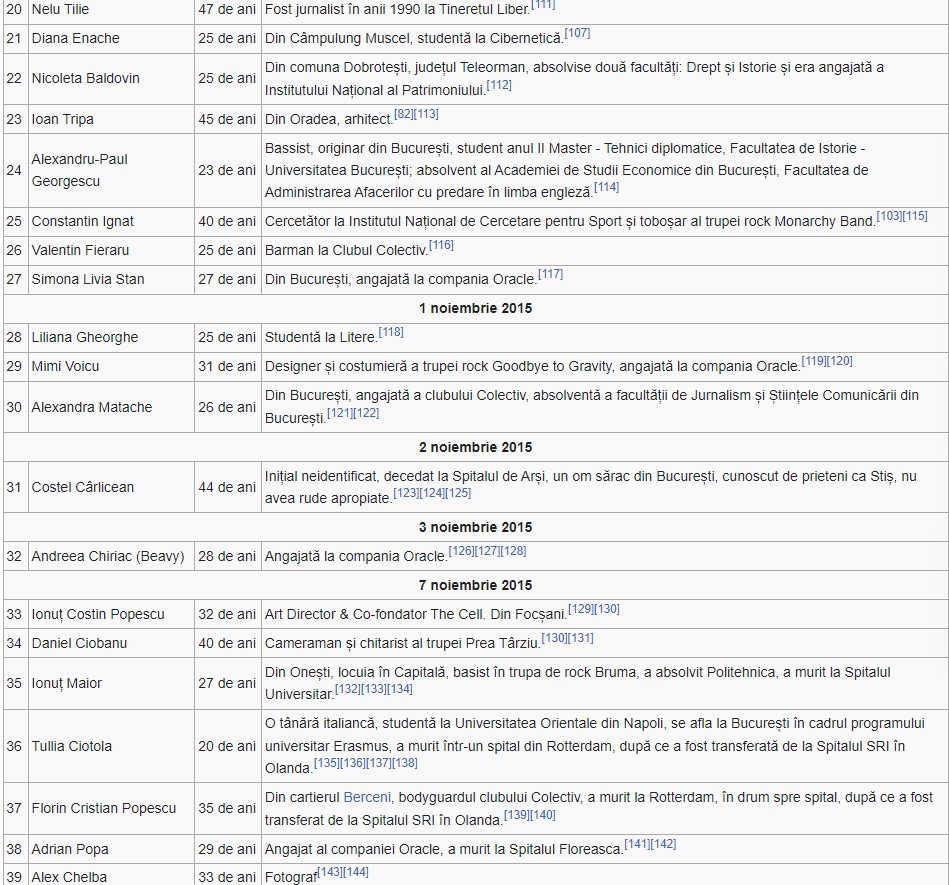Click the name Ioan Tripa

62,120
